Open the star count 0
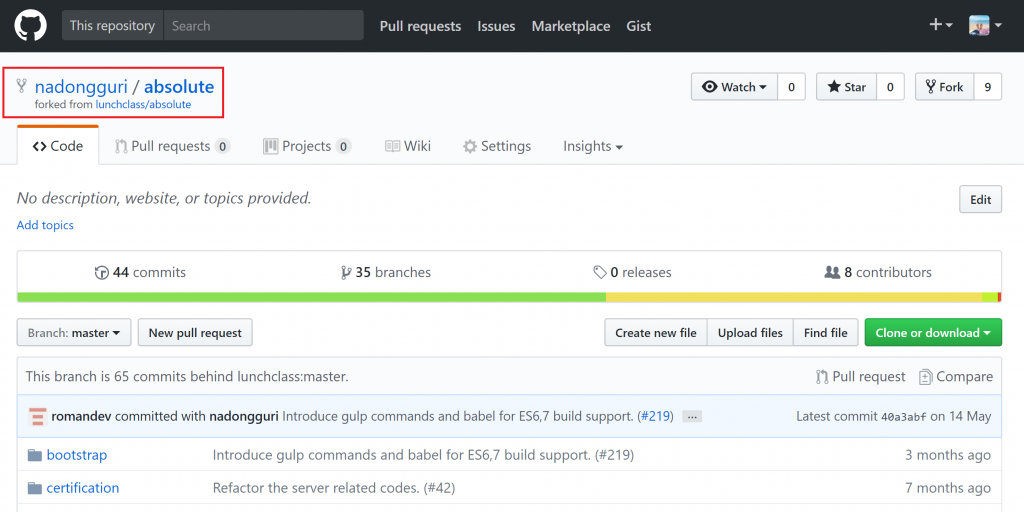 tap(890, 87)
